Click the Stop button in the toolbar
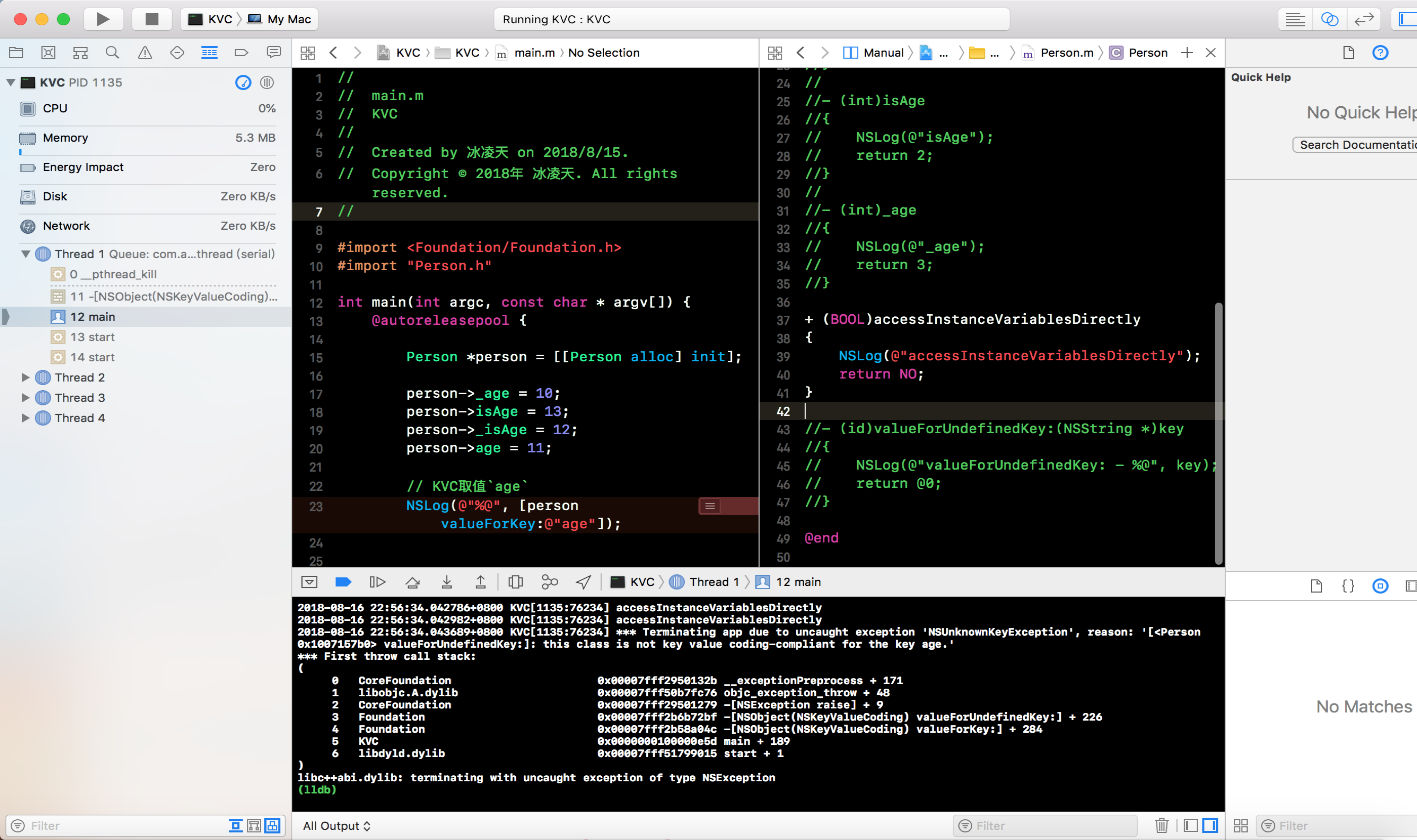Image resolution: width=1417 pixels, height=840 pixels. (x=151, y=19)
